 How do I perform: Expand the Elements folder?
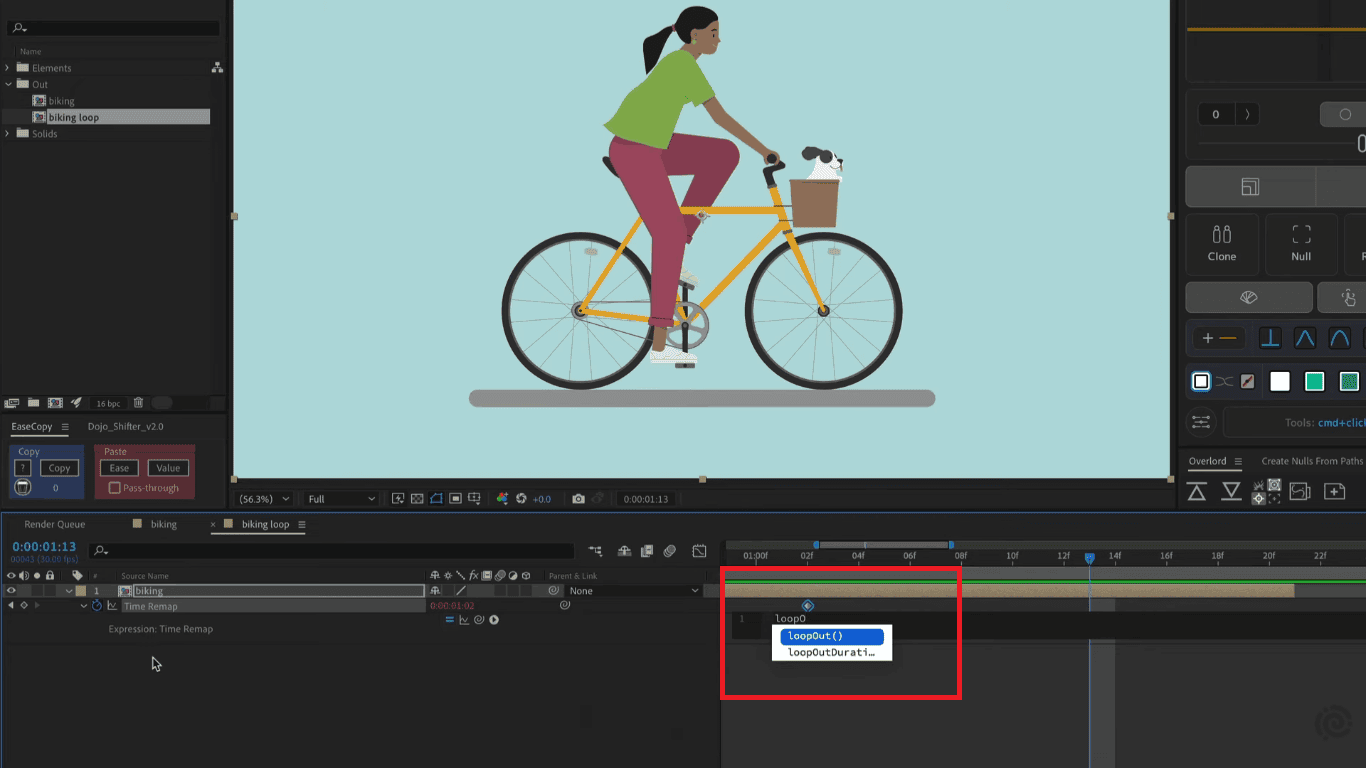pyautogui.click(x=8, y=68)
